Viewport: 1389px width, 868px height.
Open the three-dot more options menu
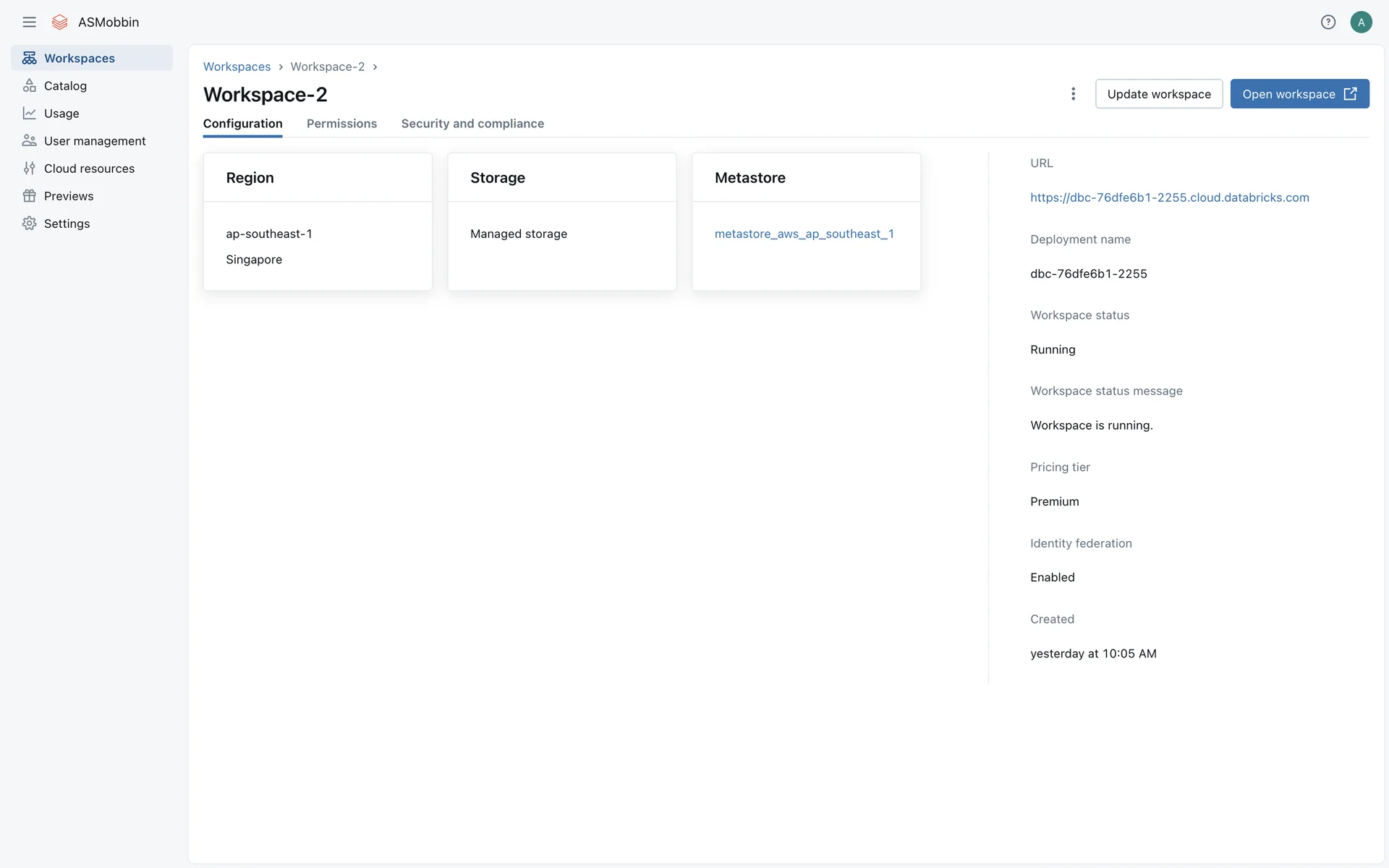(x=1073, y=94)
